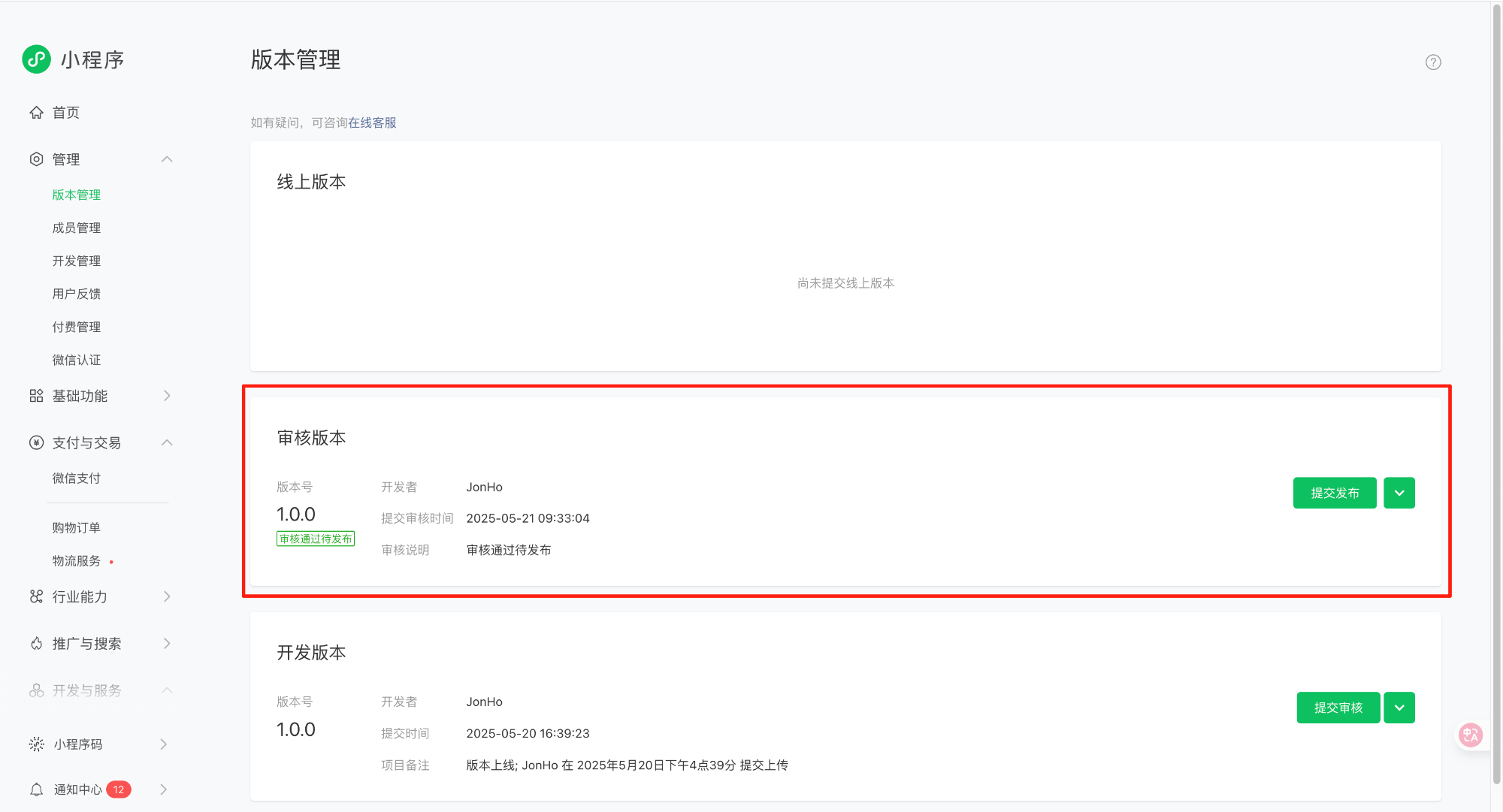
Task: Expand the 小程序码 section chevron
Action: pos(164,744)
